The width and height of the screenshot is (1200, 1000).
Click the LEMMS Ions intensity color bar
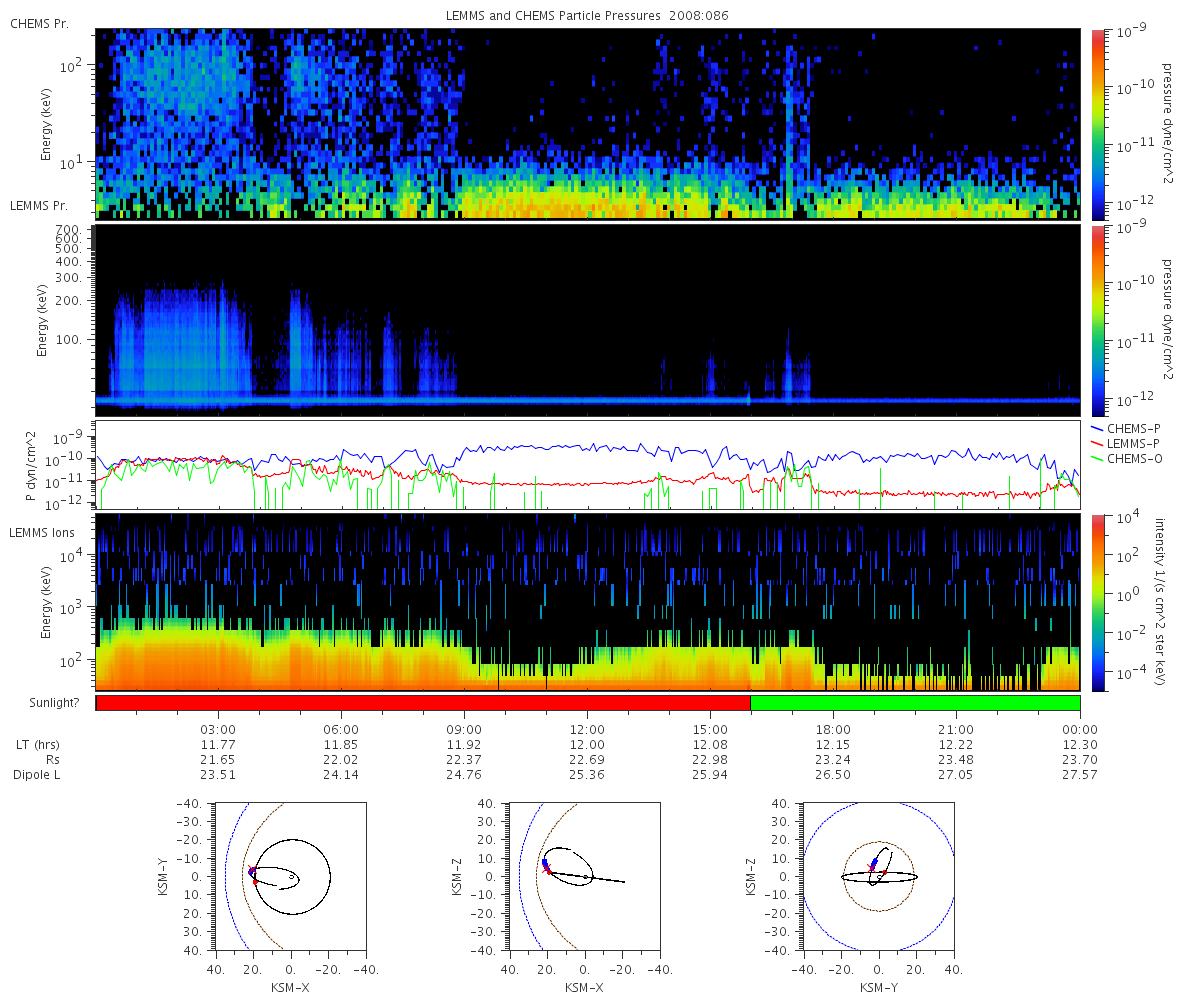pyautogui.click(x=1096, y=603)
